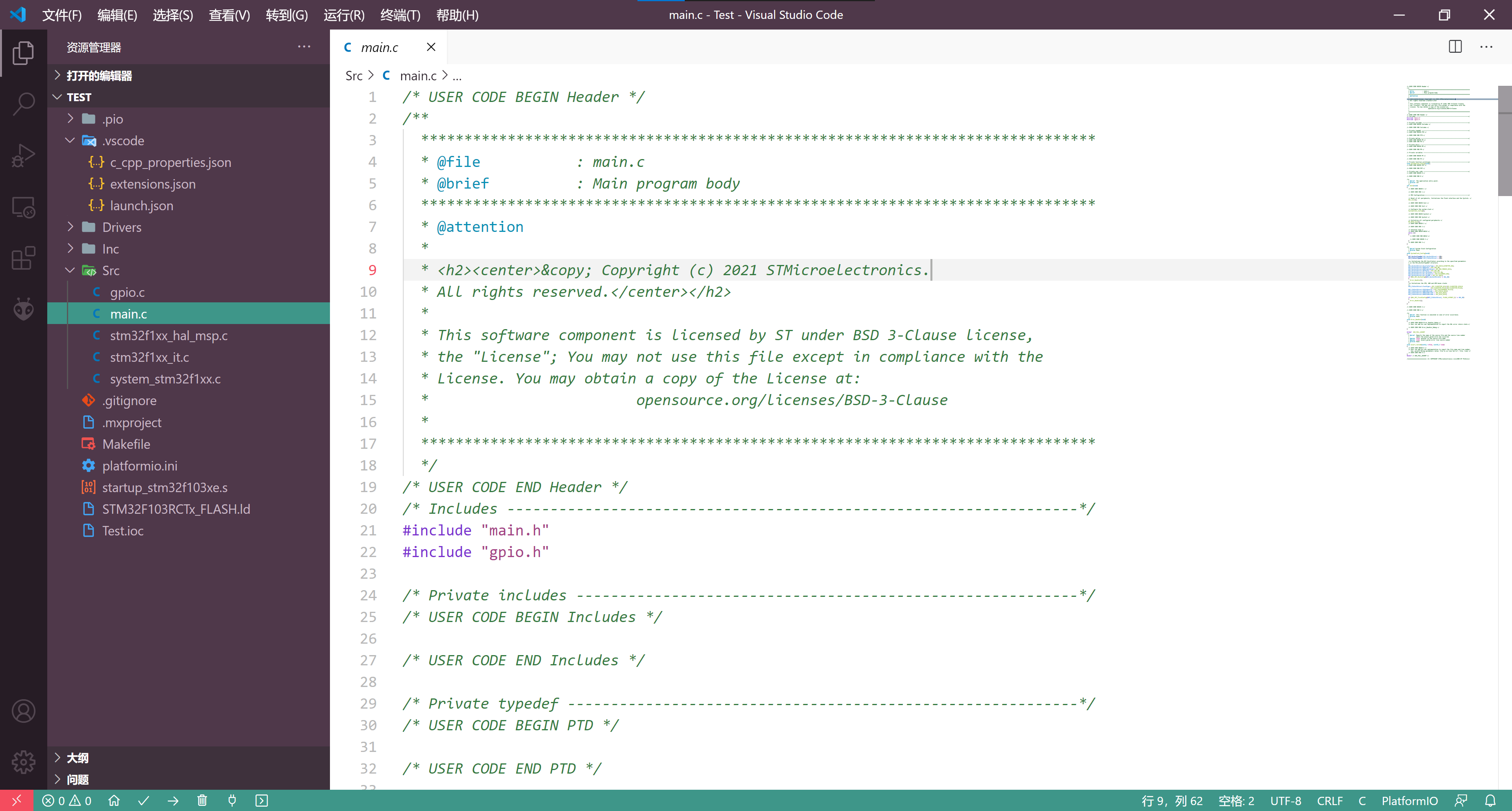Expand the 大纲 outline section

(x=77, y=757)
